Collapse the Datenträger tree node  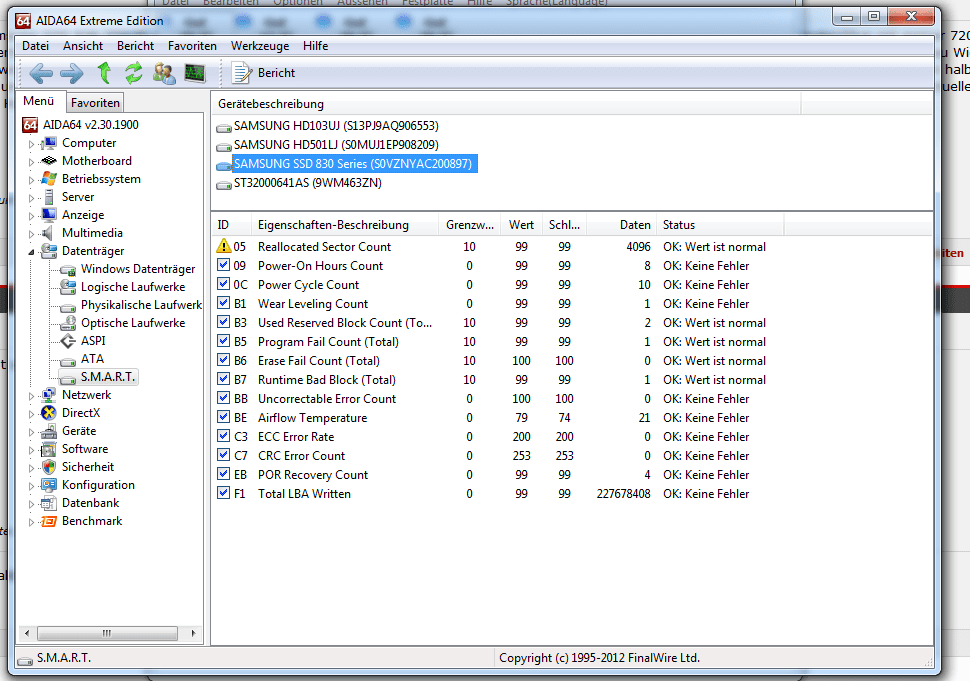point(31,252)
